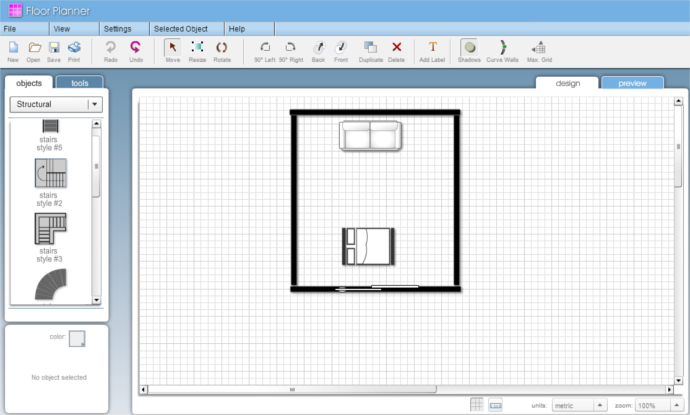Open the File menu
The width and height of the screenshot is (690, 415).
(x=25, y=29)
